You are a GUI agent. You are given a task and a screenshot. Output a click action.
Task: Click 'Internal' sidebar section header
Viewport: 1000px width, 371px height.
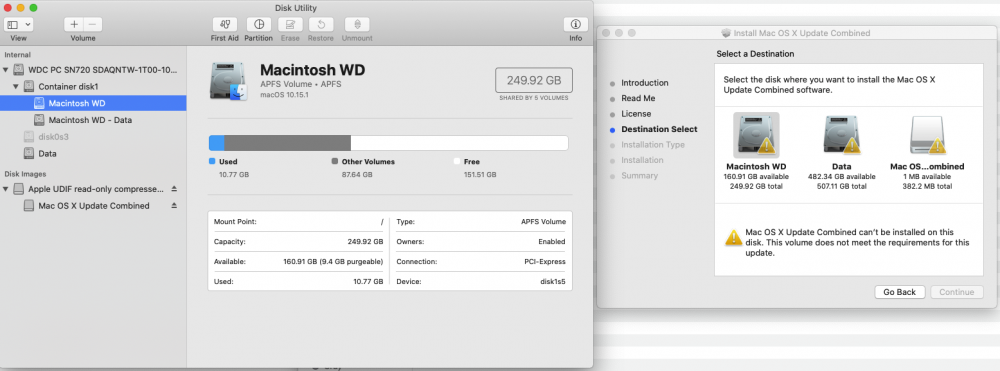point(17,55)
